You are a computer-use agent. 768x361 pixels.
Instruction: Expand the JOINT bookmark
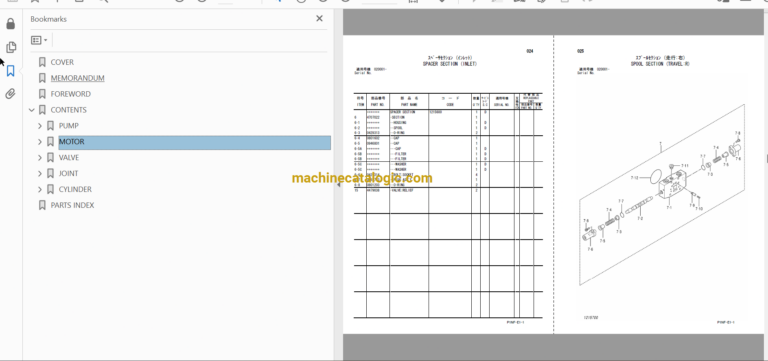[x=40, y=173]
